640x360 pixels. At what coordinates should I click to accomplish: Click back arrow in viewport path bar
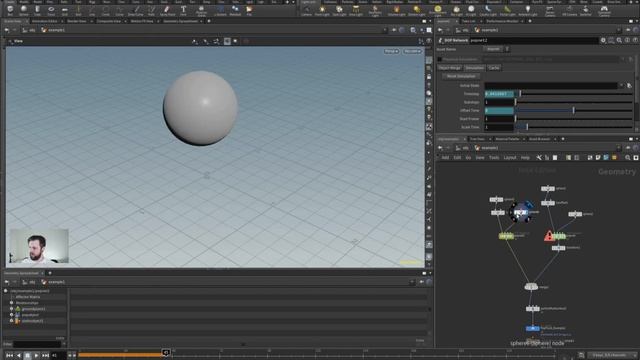pos(7,30)
